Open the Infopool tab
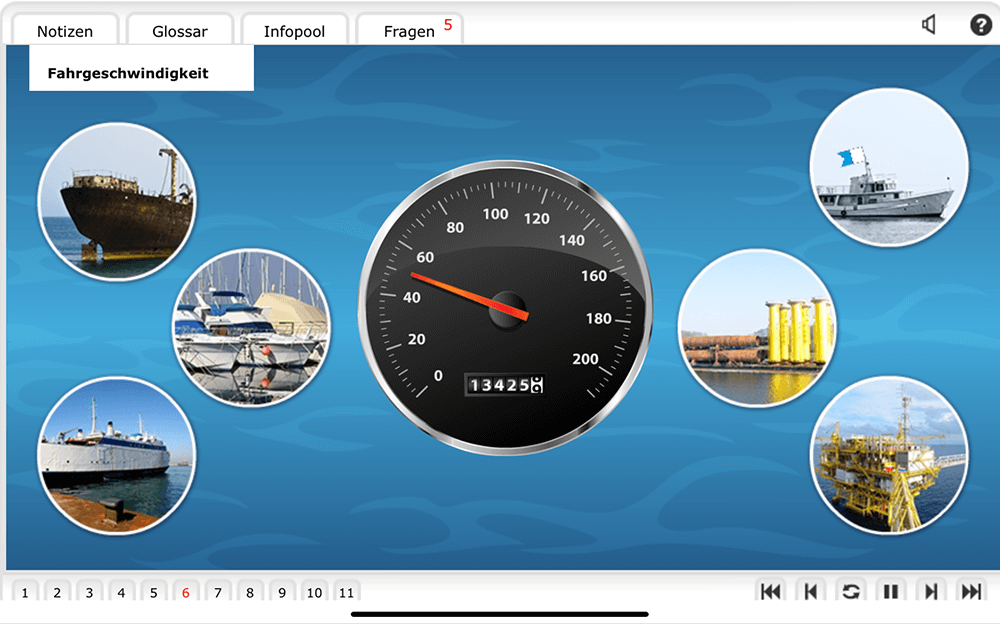 294,31
